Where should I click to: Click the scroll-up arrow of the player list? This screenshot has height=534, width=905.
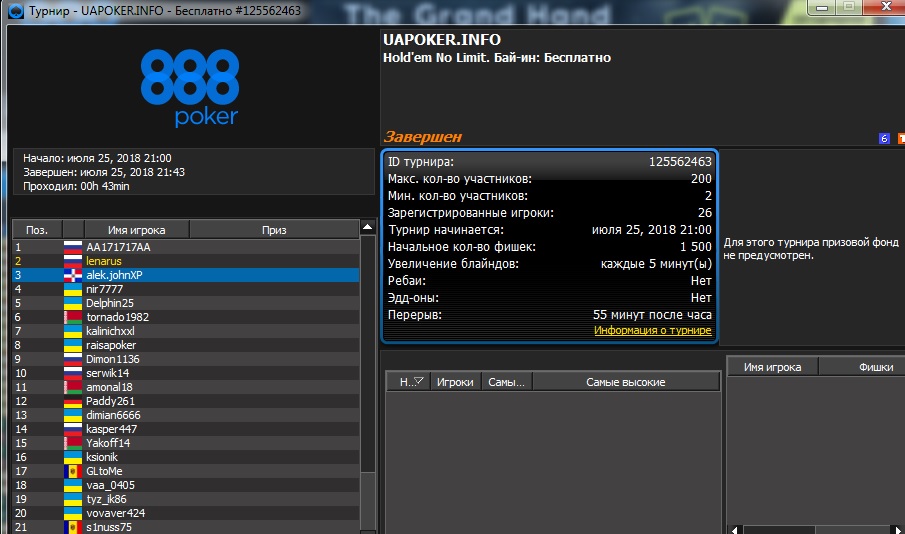point(368,227)
